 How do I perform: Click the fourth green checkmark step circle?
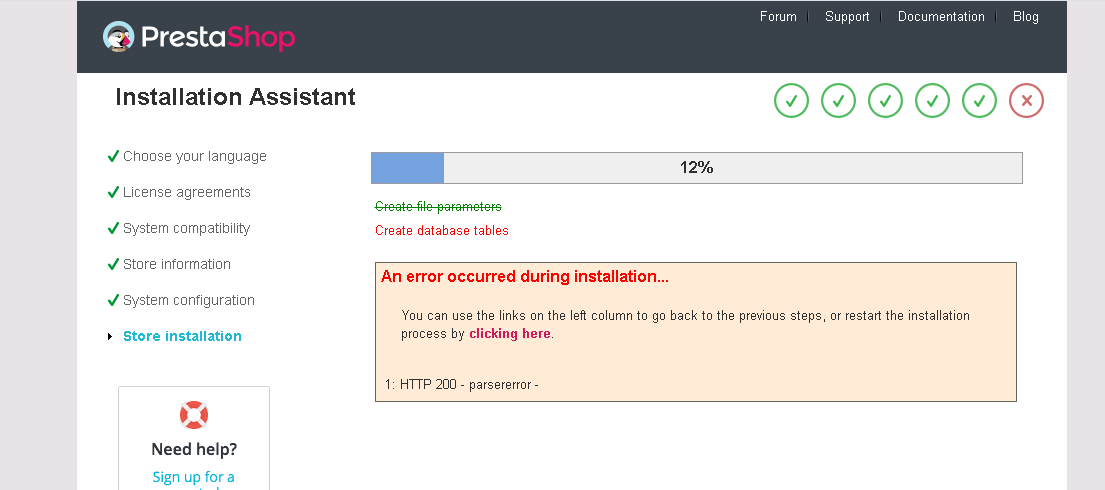pyautogui.click(x=932, y=100)
